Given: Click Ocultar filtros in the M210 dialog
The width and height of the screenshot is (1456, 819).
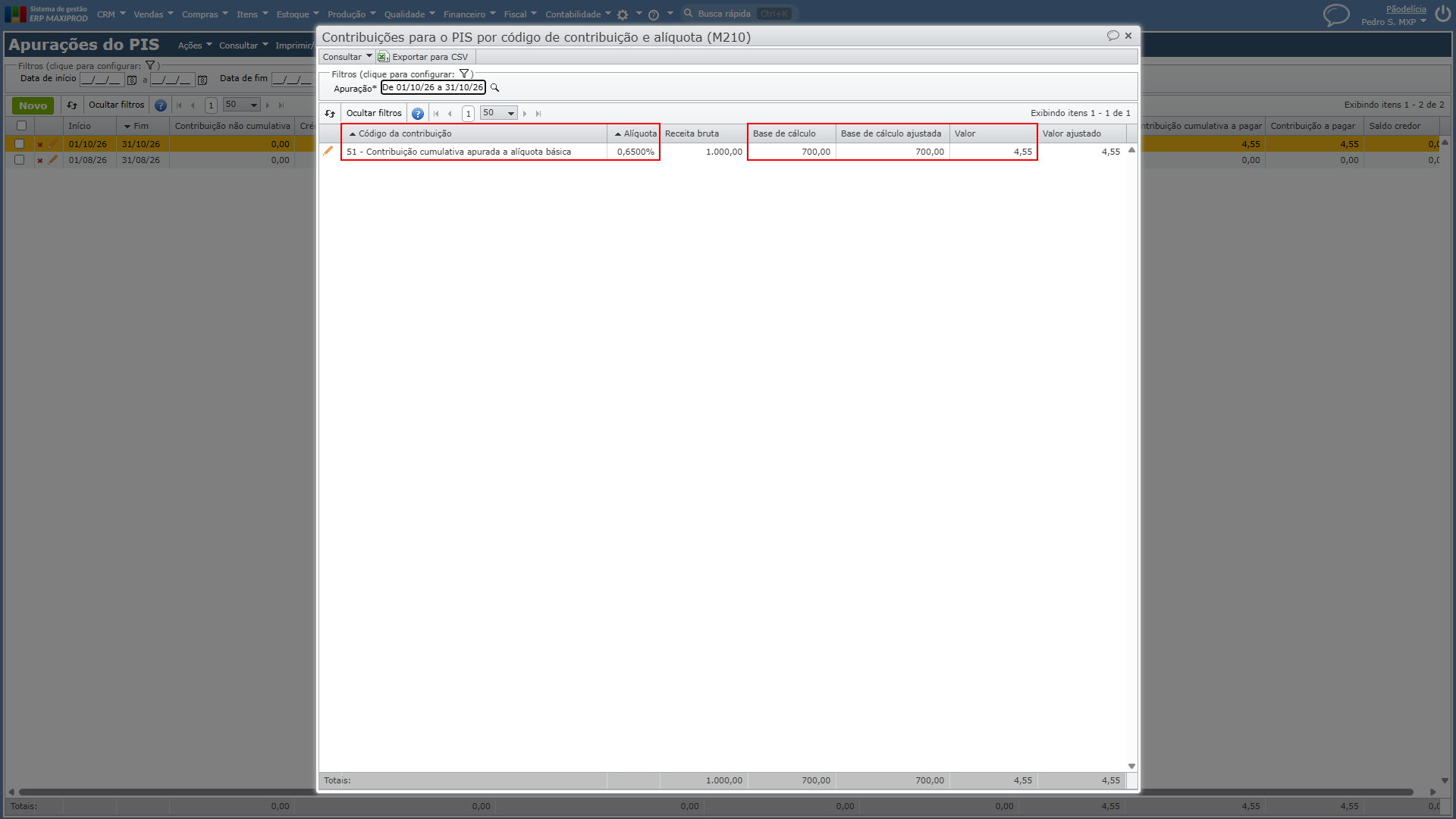Looking at the screenshot, I should tap(374, 113).
